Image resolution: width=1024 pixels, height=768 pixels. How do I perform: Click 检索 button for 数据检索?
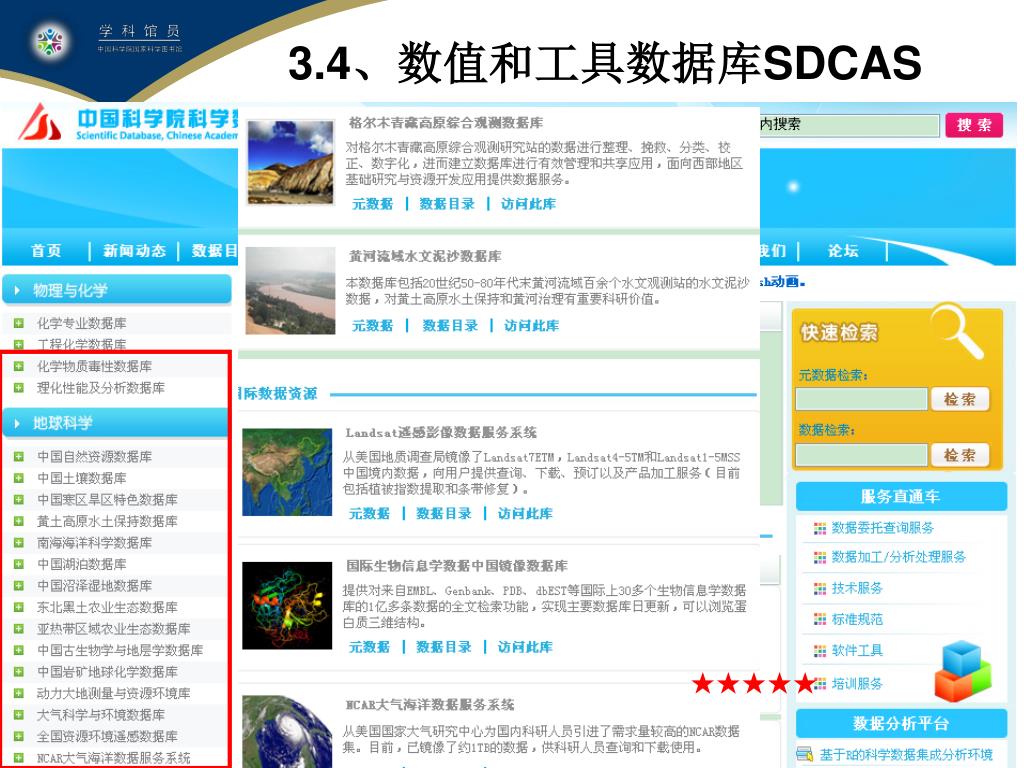(959, 455)
